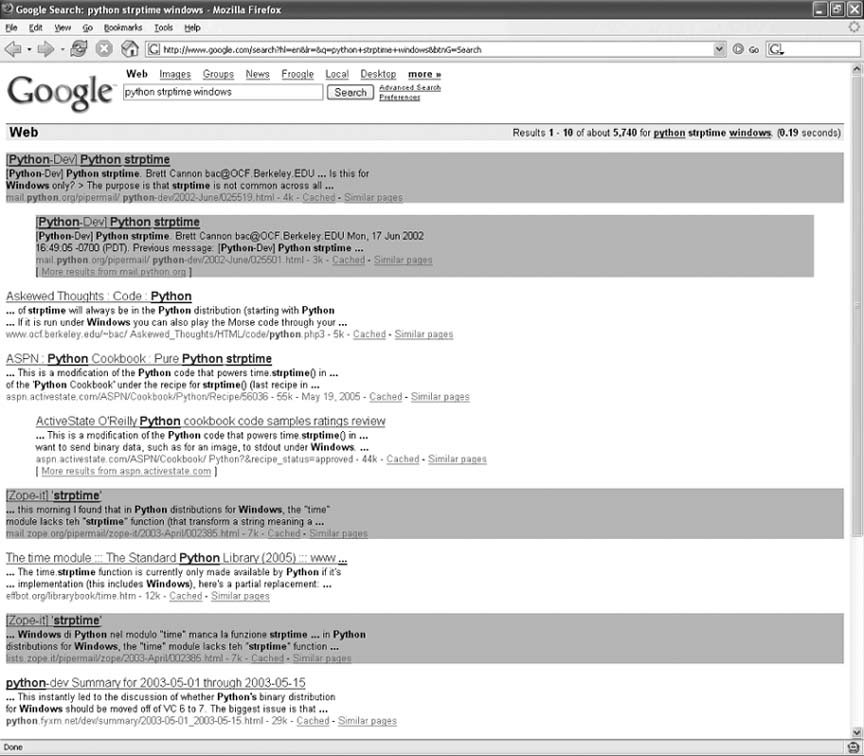Reload the current page
Image resolution: width=864 pixels, height=756 pixels.
[x=80, y=48]
